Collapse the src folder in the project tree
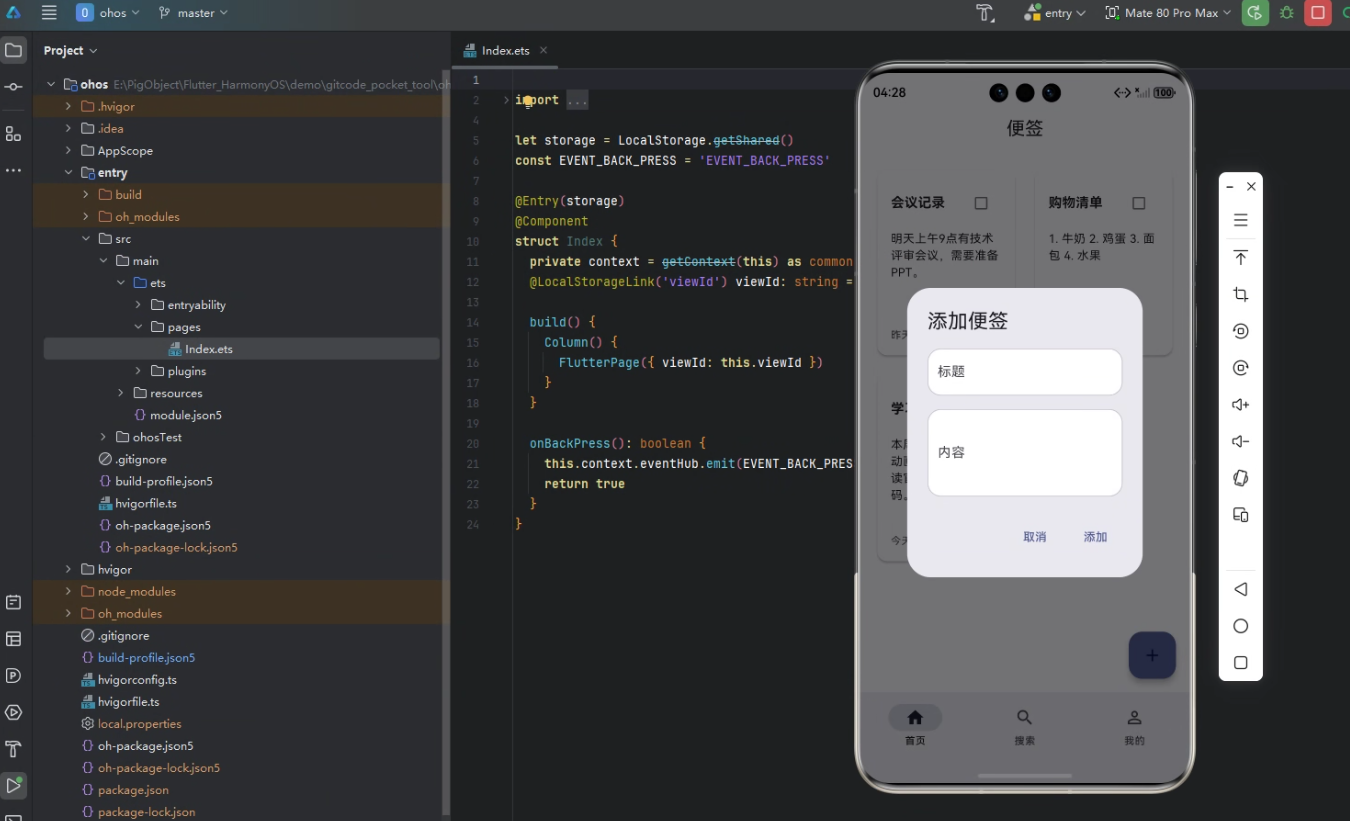 [86, 238]
